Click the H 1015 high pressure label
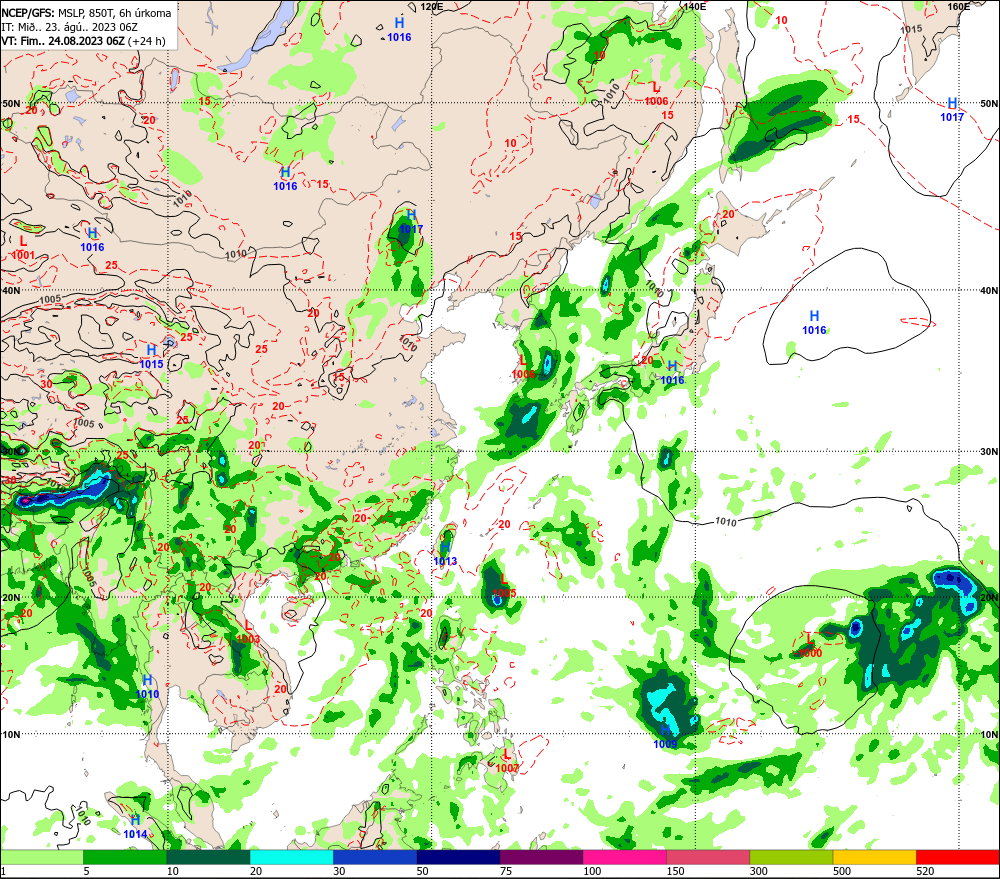 [x=152, y=357]
